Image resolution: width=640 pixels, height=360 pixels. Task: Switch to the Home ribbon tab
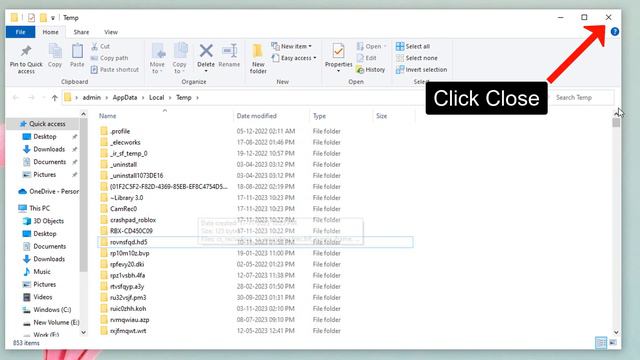pos(51,32)
